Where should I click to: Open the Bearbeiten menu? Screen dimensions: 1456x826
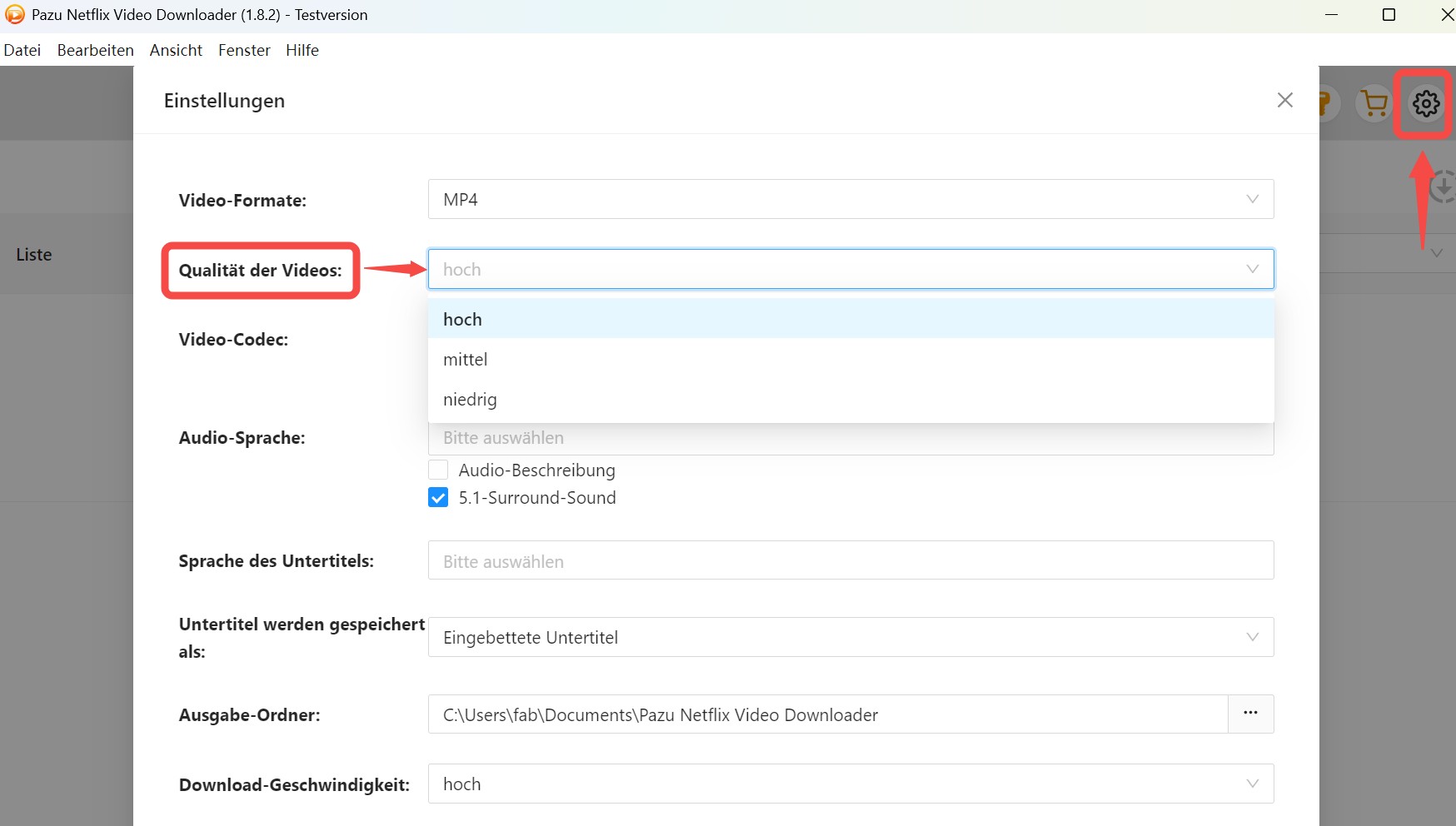95,50
